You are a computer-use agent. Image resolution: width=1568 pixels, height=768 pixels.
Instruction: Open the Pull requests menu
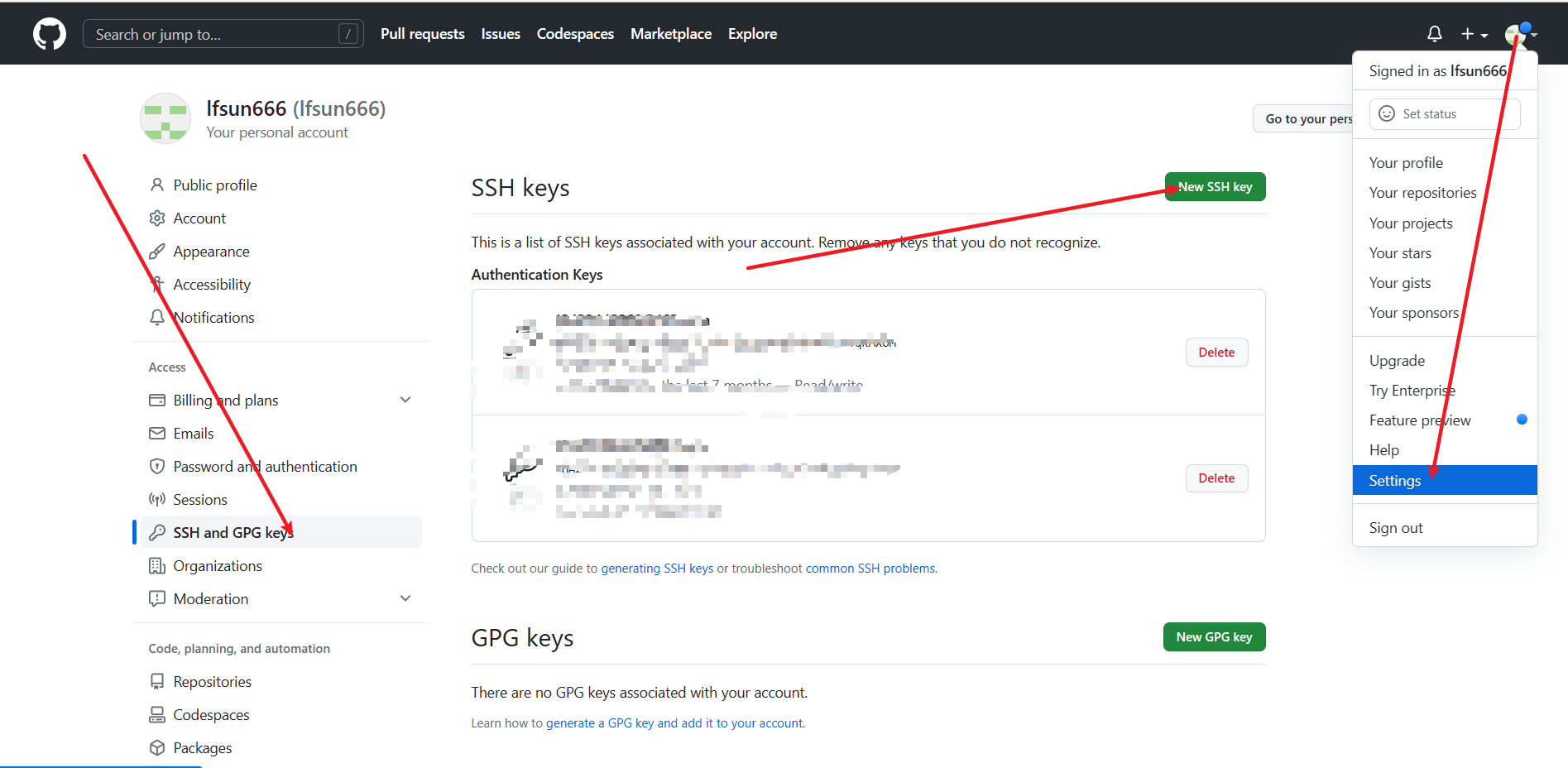point(422,33)
